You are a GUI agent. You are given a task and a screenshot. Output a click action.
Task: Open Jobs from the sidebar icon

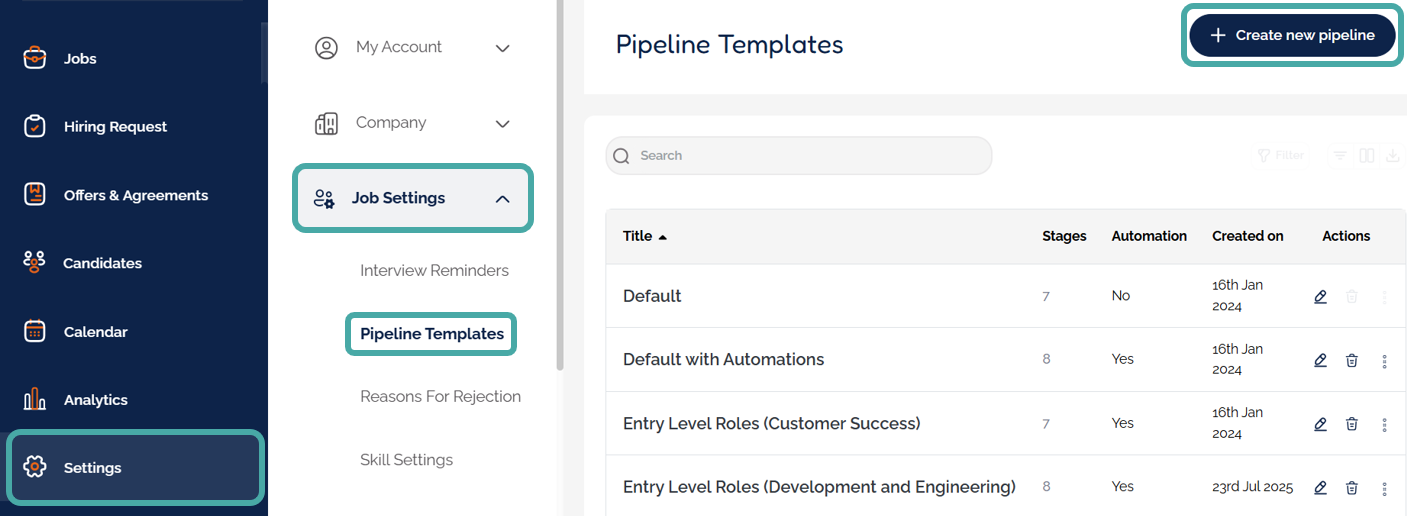pyautogui.click(x=35, y=58)
